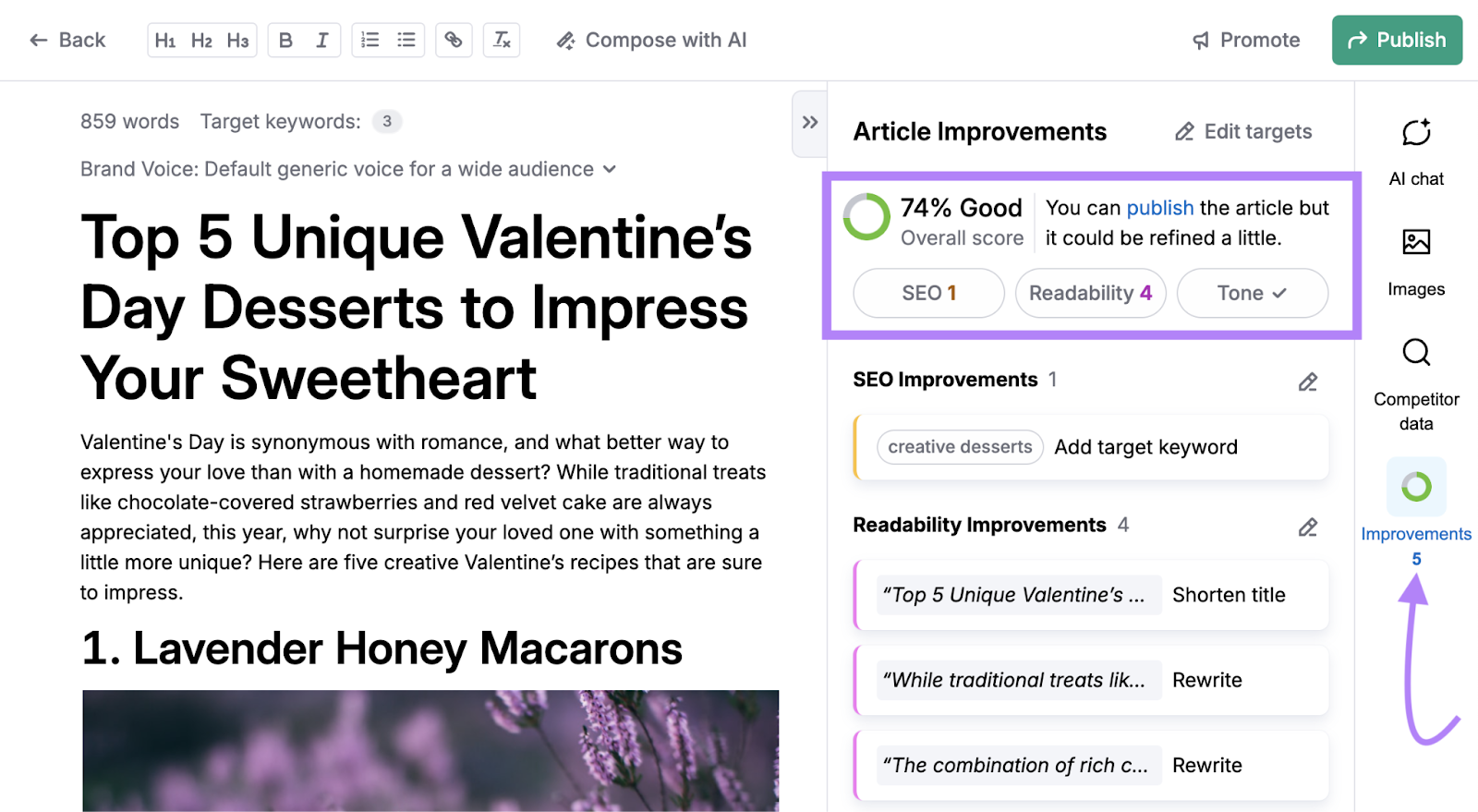
Task: Toggle bold formatting
Action: (x=285, y=40)
